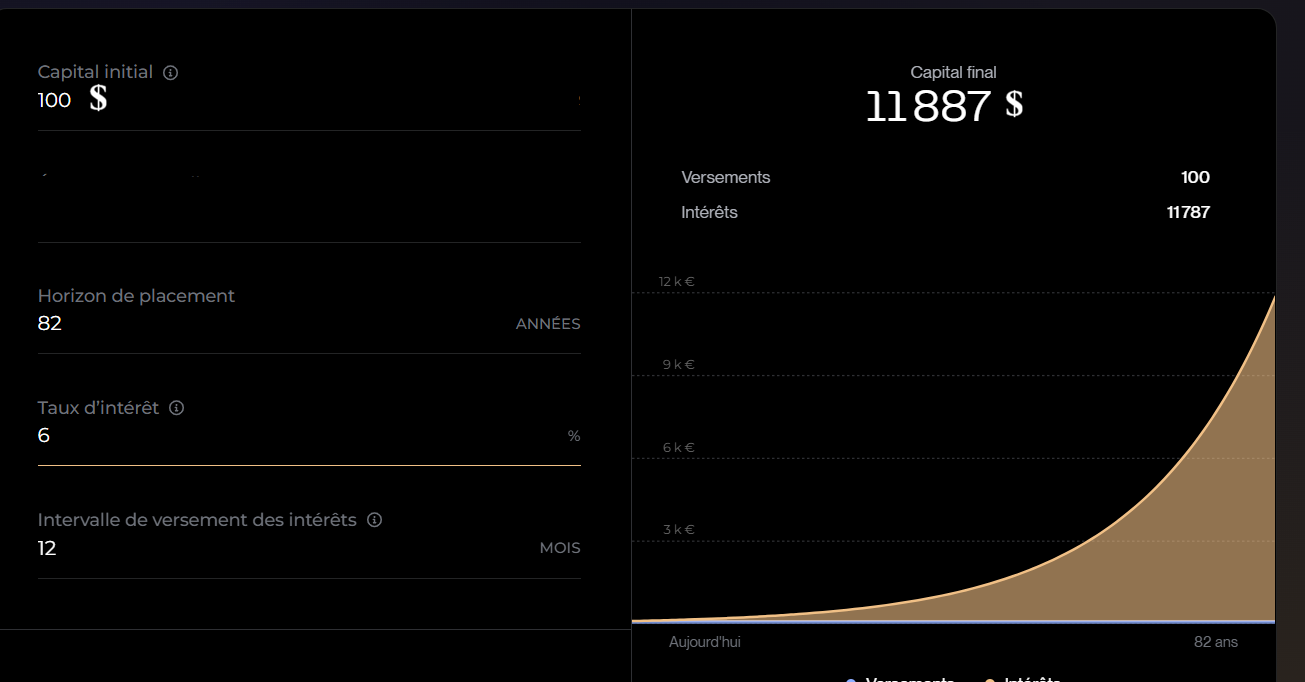Click the MOIS unit label
This screenshot has width=1305, height=682.
pyautogui.click(x=559, y=548)
